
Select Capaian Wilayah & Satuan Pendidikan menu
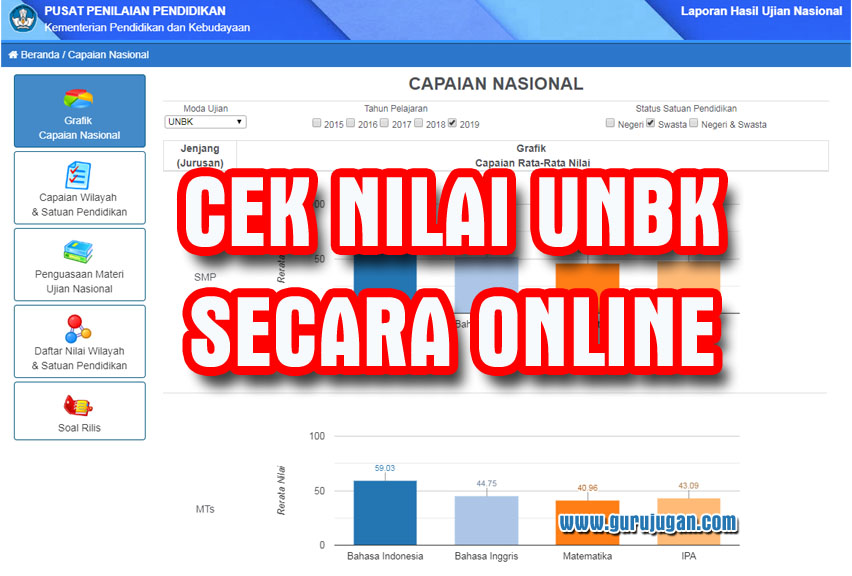(79, 187)
